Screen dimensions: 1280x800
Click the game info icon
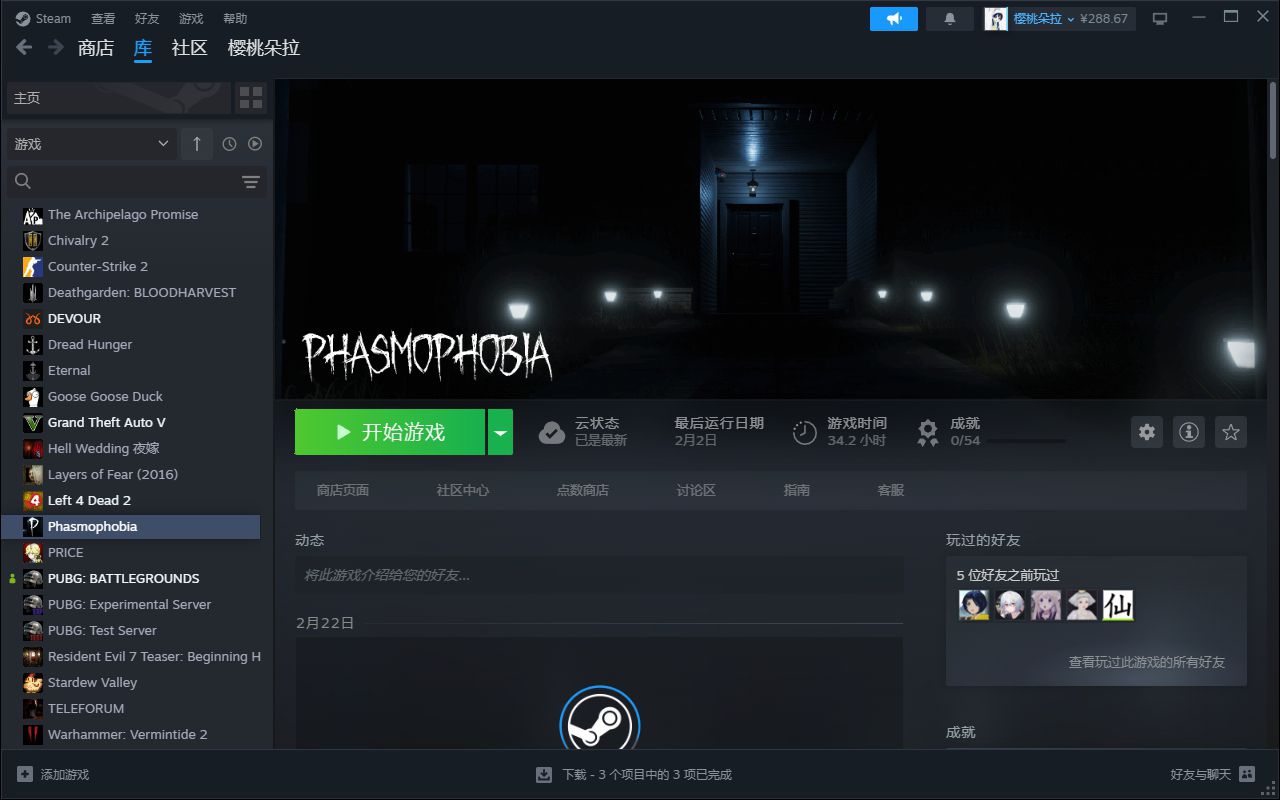(1189, 432)
